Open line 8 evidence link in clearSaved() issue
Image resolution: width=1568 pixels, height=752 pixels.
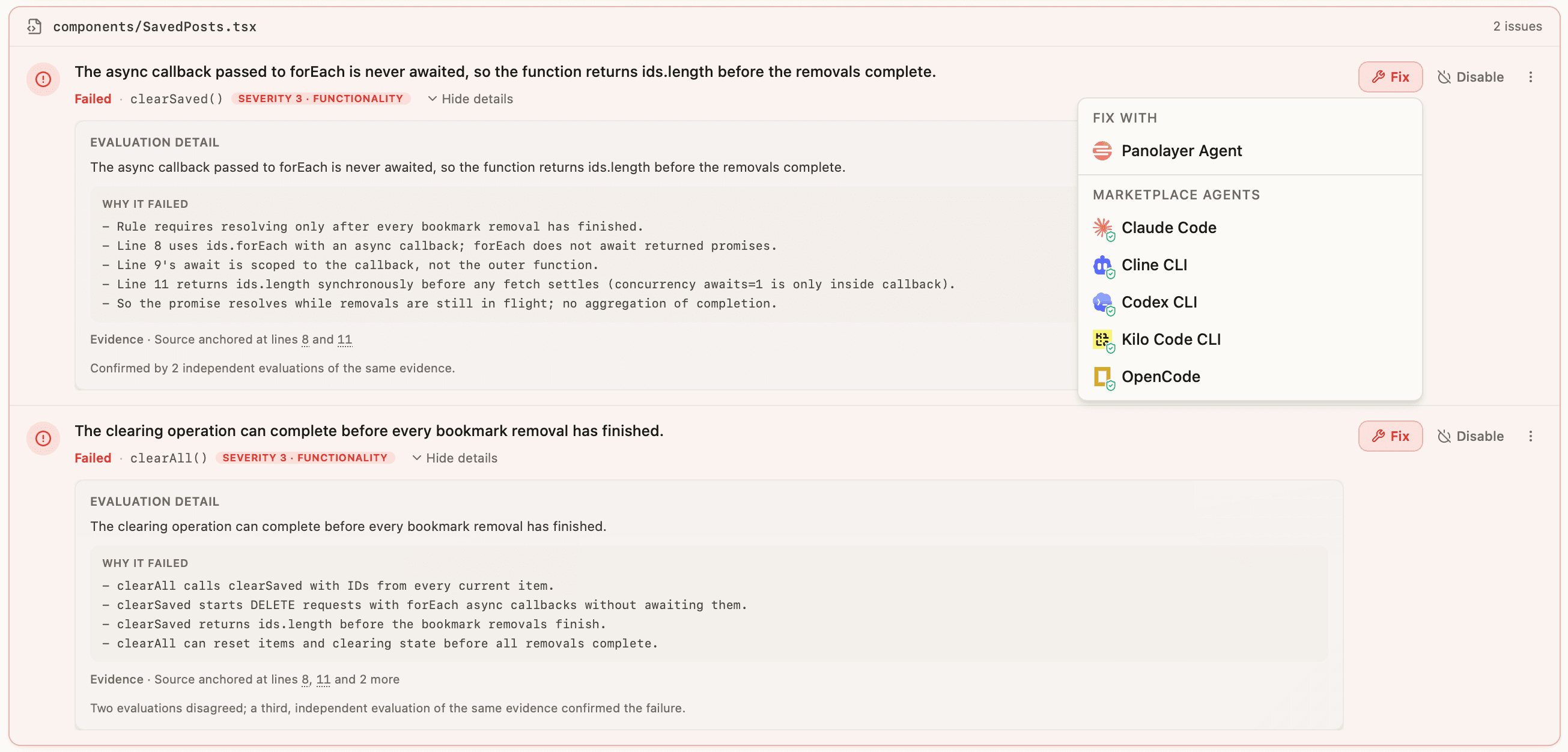click(305, 339)
